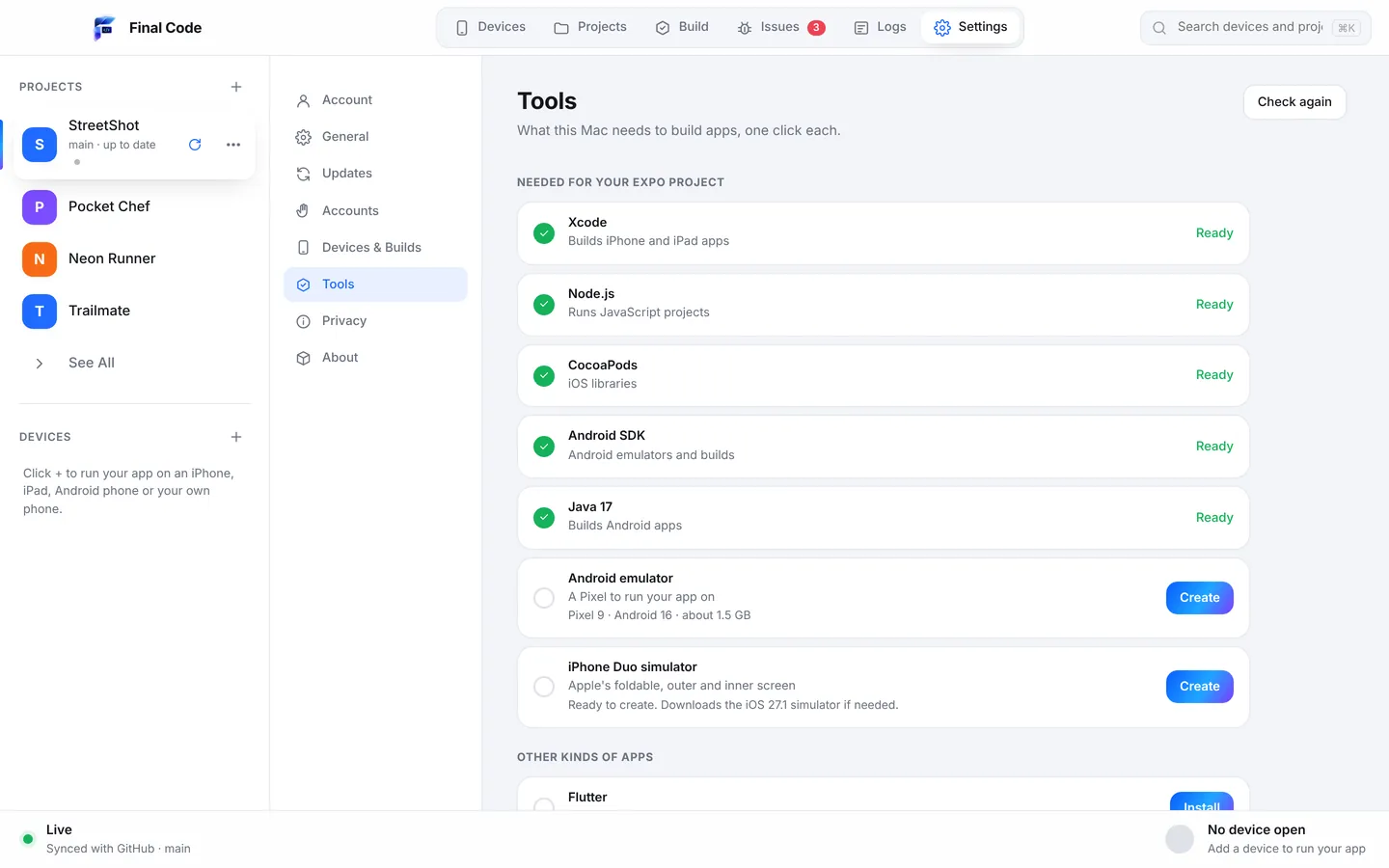Click 'Pixel 9 · Android 16 · about 1.5 GB' text
This screenshot has width=1389, height=868.
coord(660,615)
